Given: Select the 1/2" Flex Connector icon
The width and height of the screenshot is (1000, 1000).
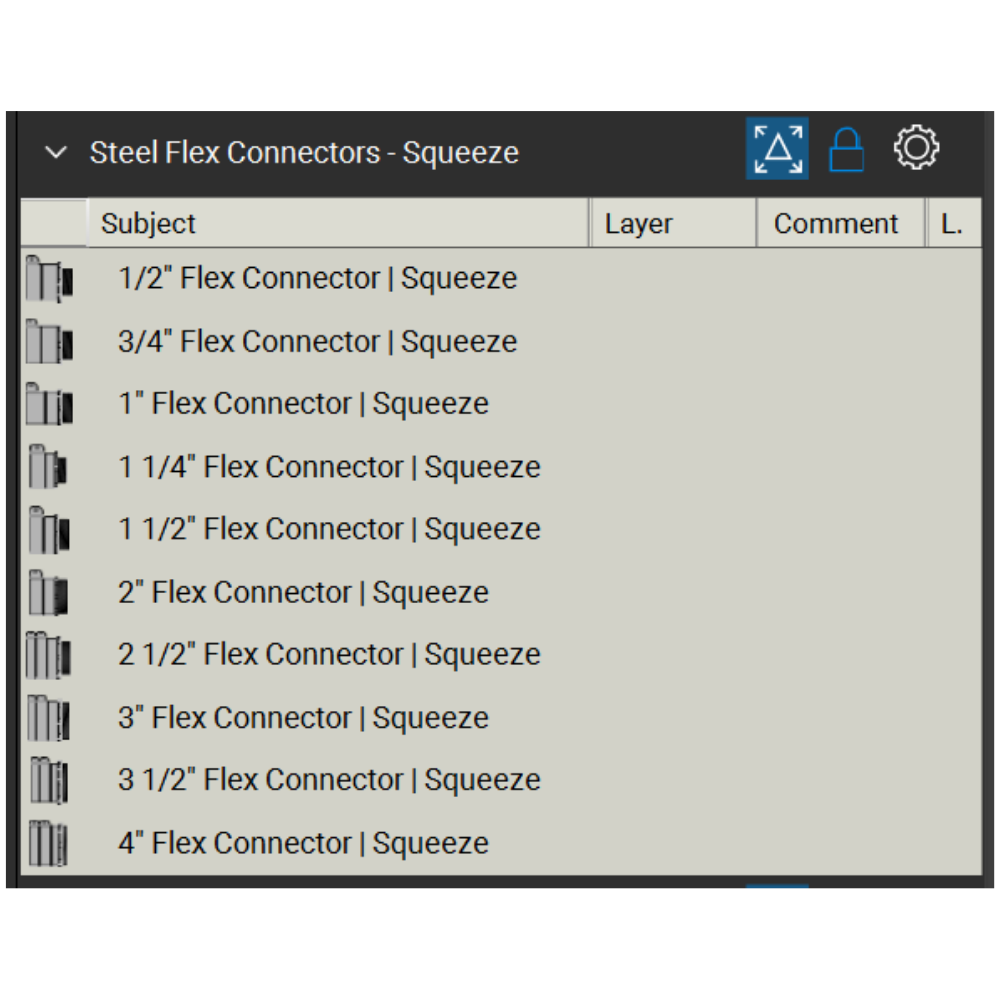Looking at the screenshot, I should 49,279.
